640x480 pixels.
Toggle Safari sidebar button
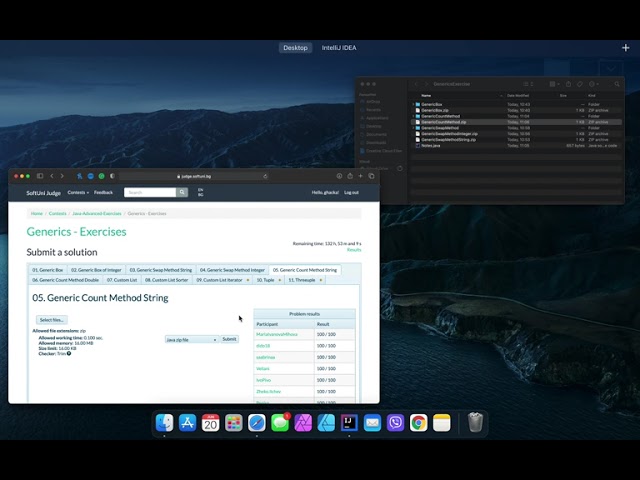(40, 176)
